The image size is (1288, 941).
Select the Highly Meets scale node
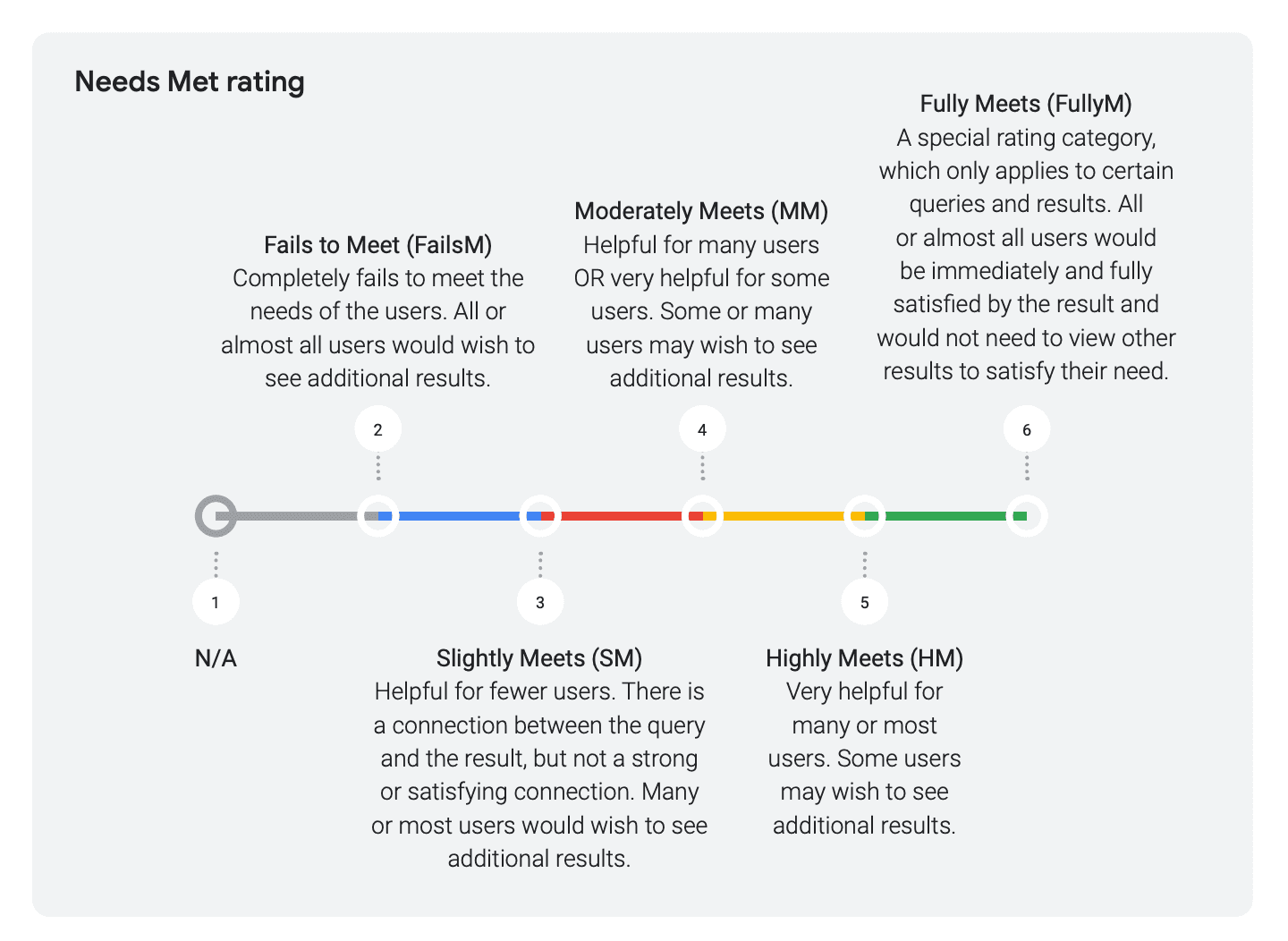click(x=865, y=516)
